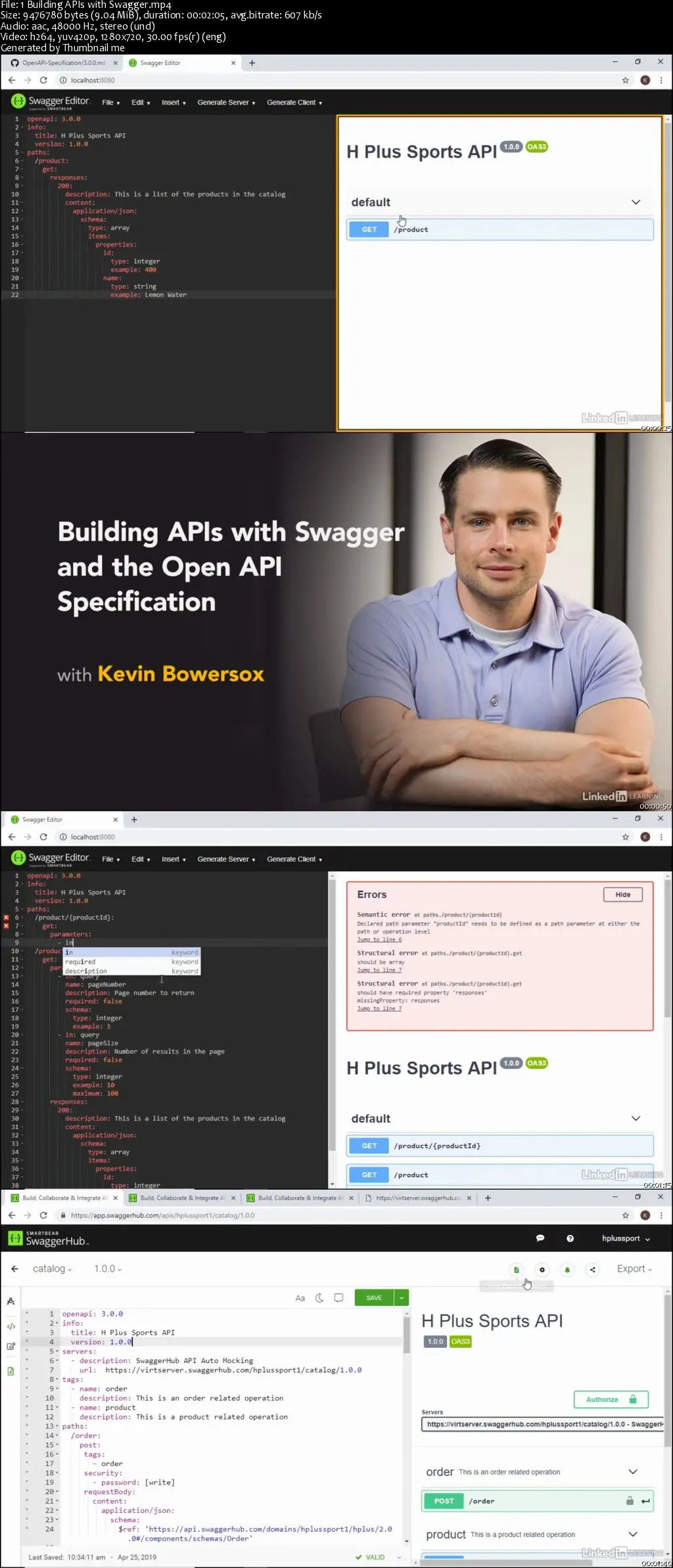The image size is (673, 1568).
Task: Click the back arrow beside catalog in SwaggerHub
Action: point(14,1268)
